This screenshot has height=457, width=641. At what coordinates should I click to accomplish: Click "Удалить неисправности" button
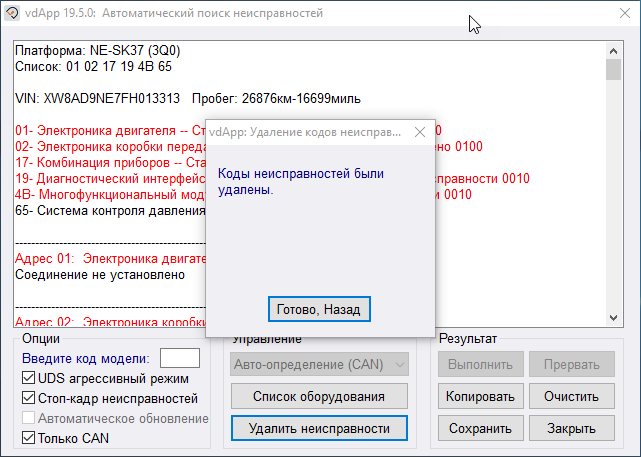click(x=319, y=429)
